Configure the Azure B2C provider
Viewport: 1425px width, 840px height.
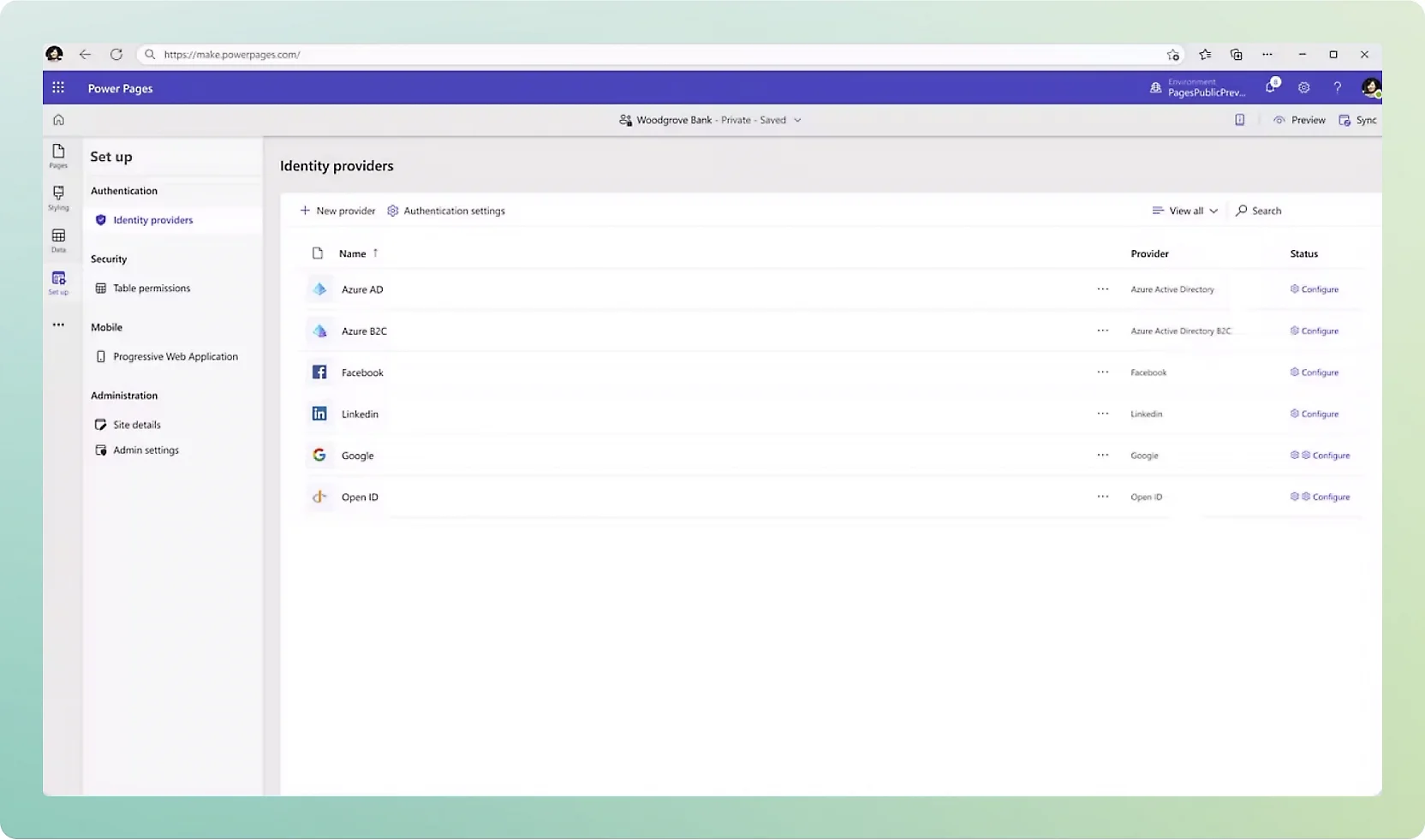click(1315, 331)
